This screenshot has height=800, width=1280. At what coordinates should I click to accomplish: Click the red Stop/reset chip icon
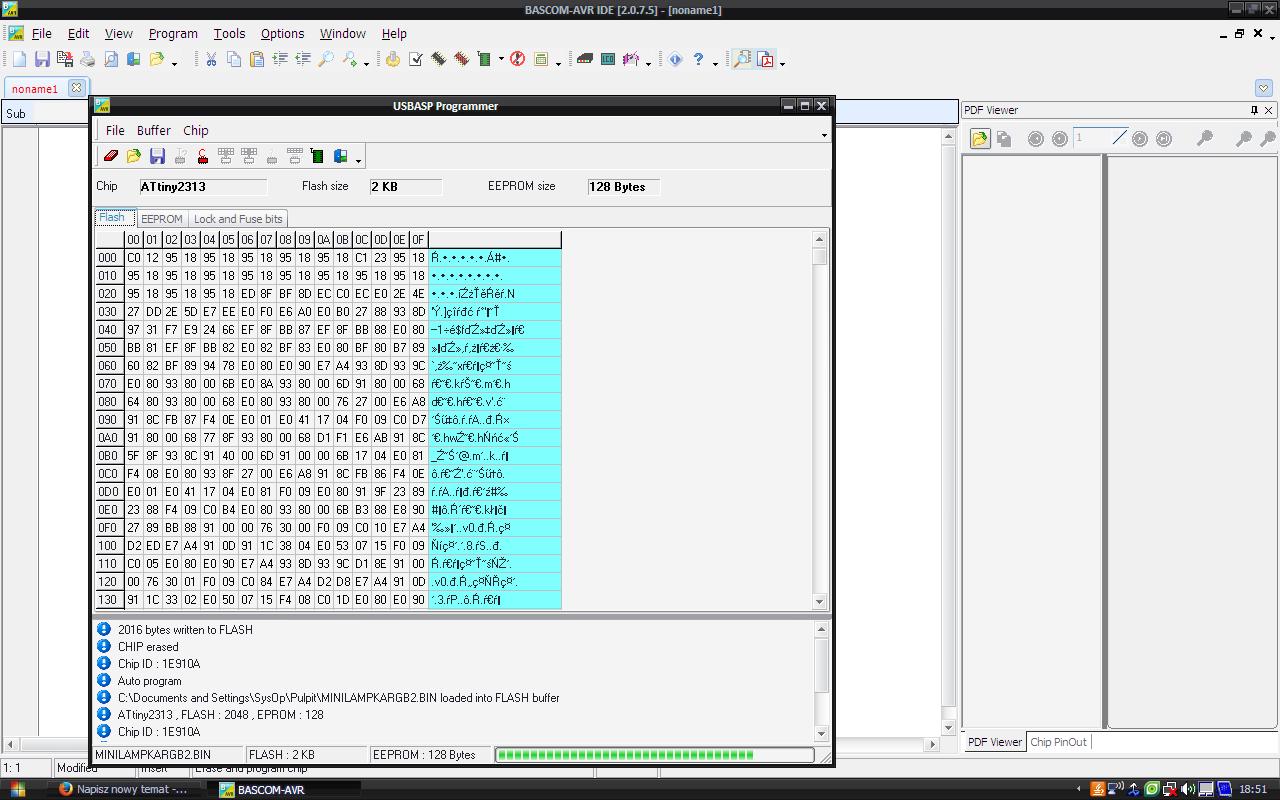coord(517,60)
